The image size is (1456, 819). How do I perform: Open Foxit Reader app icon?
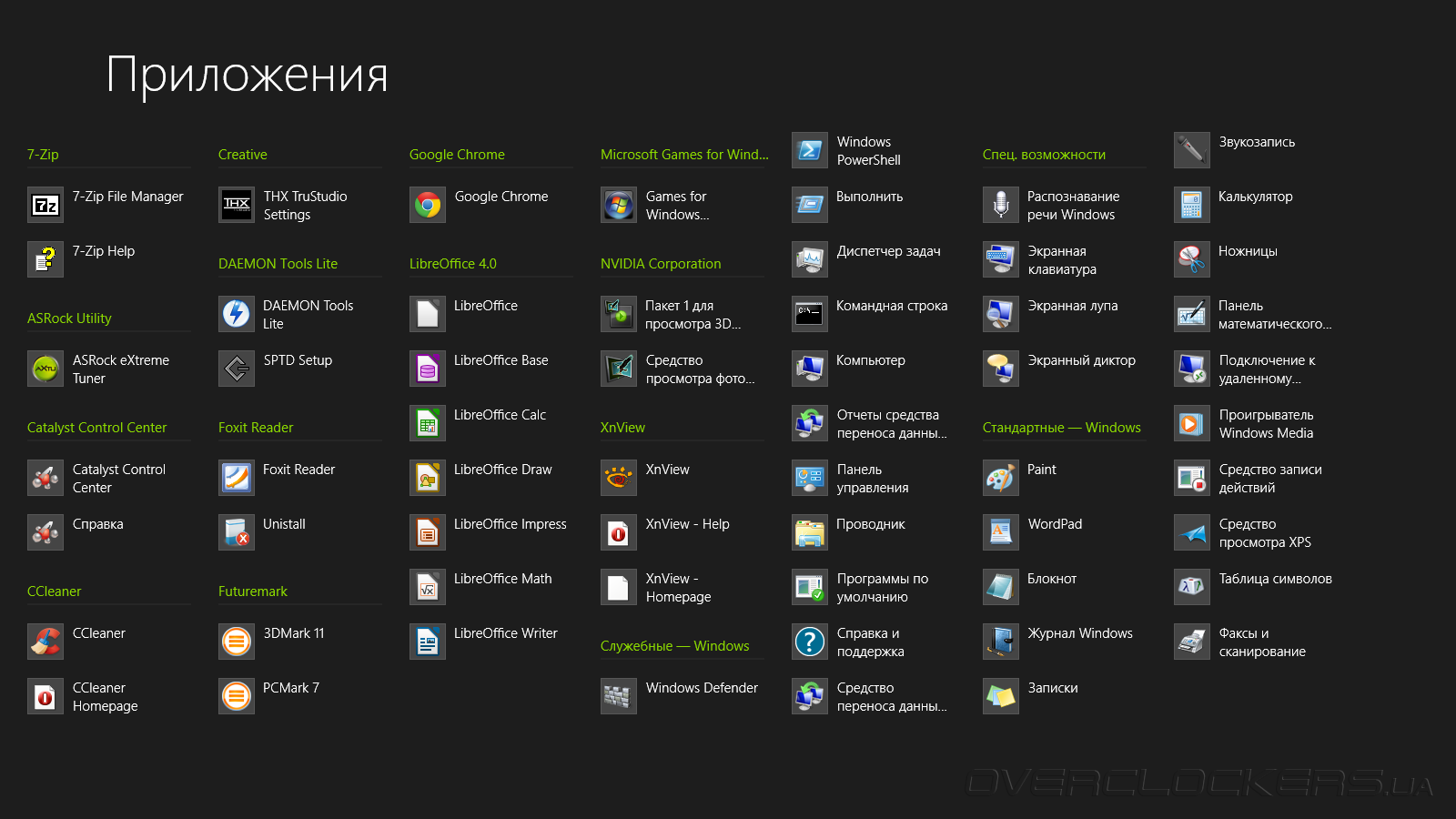(237, 478)
